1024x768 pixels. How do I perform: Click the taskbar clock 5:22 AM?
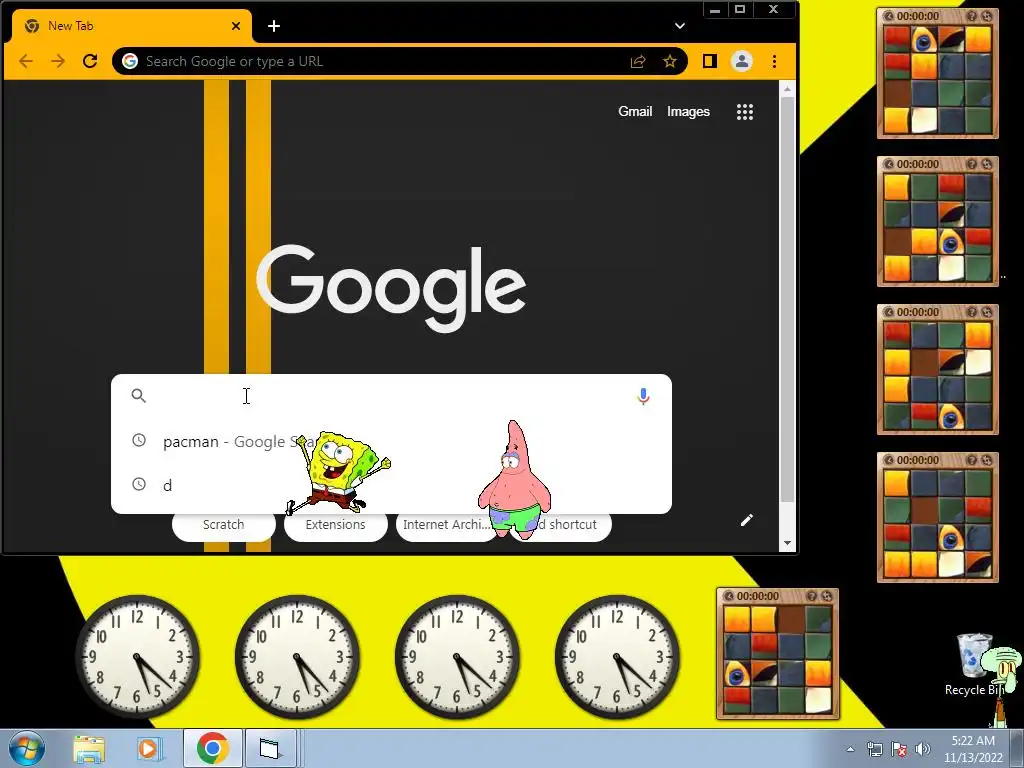click(x=973, y=748)
